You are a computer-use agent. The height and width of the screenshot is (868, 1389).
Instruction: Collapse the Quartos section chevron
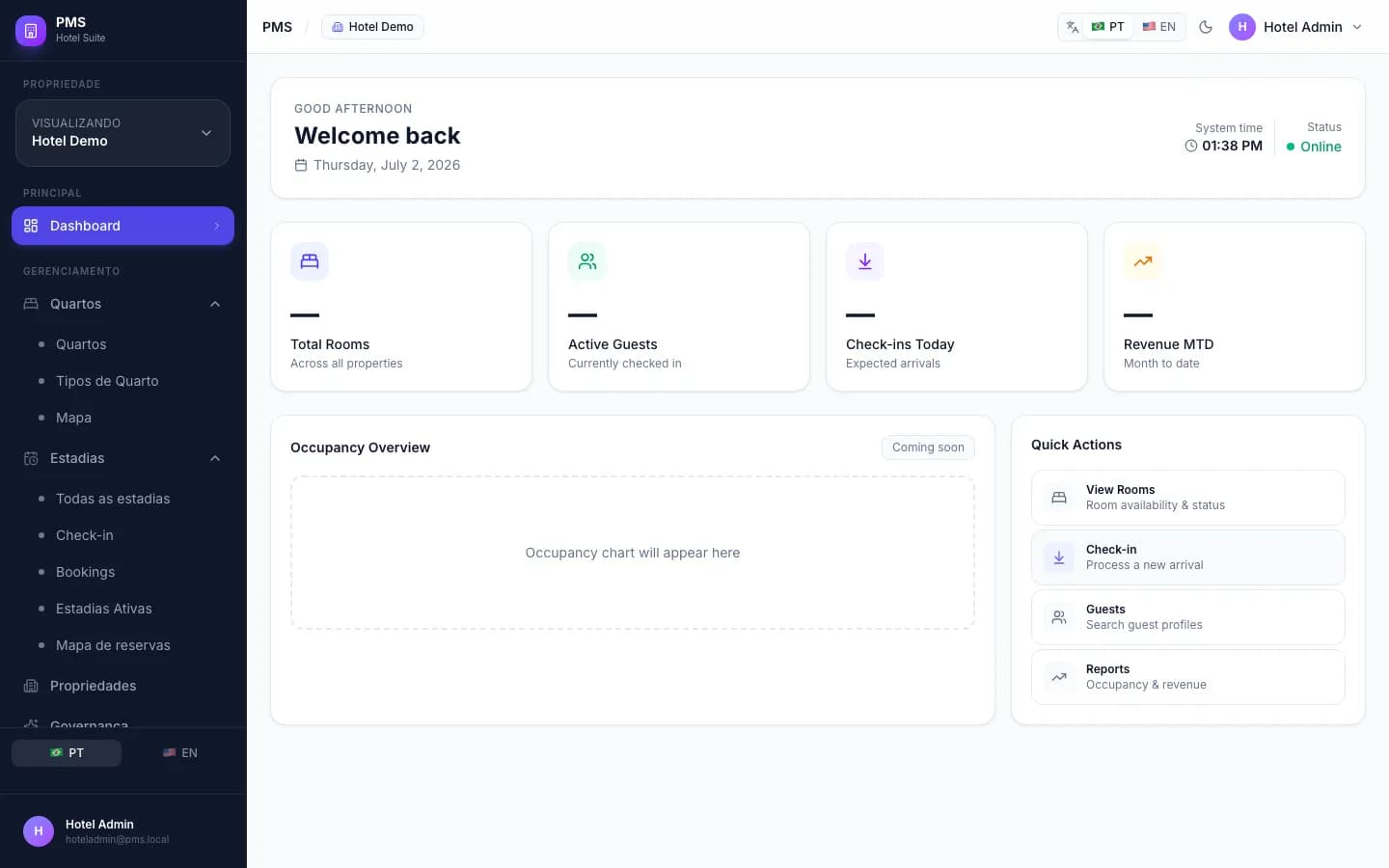tap(215, 304)
